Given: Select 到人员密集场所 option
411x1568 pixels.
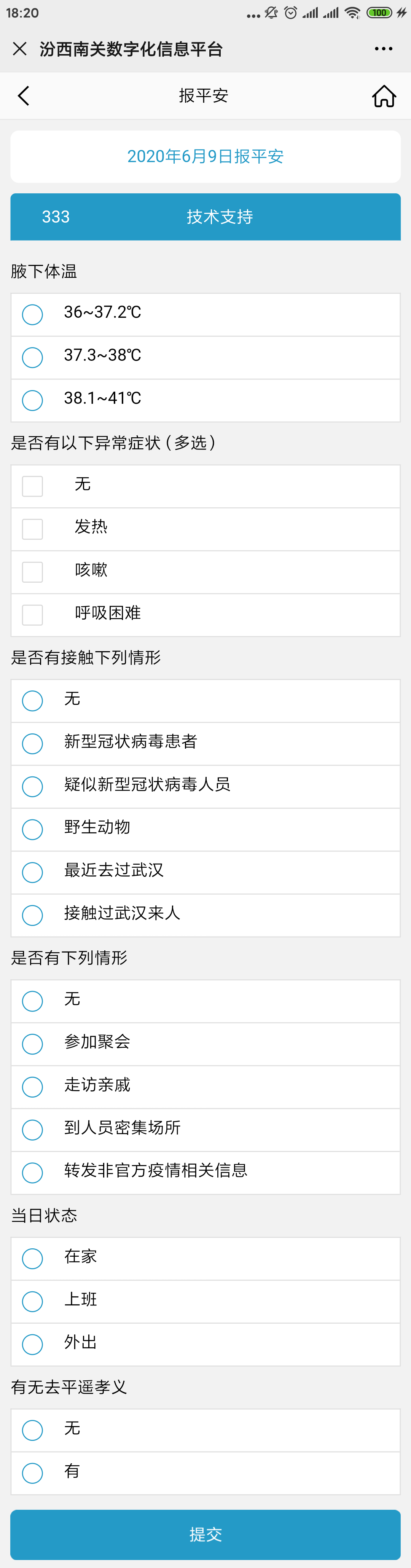Looking at the screenshot, I should [x=32, y=1129].
